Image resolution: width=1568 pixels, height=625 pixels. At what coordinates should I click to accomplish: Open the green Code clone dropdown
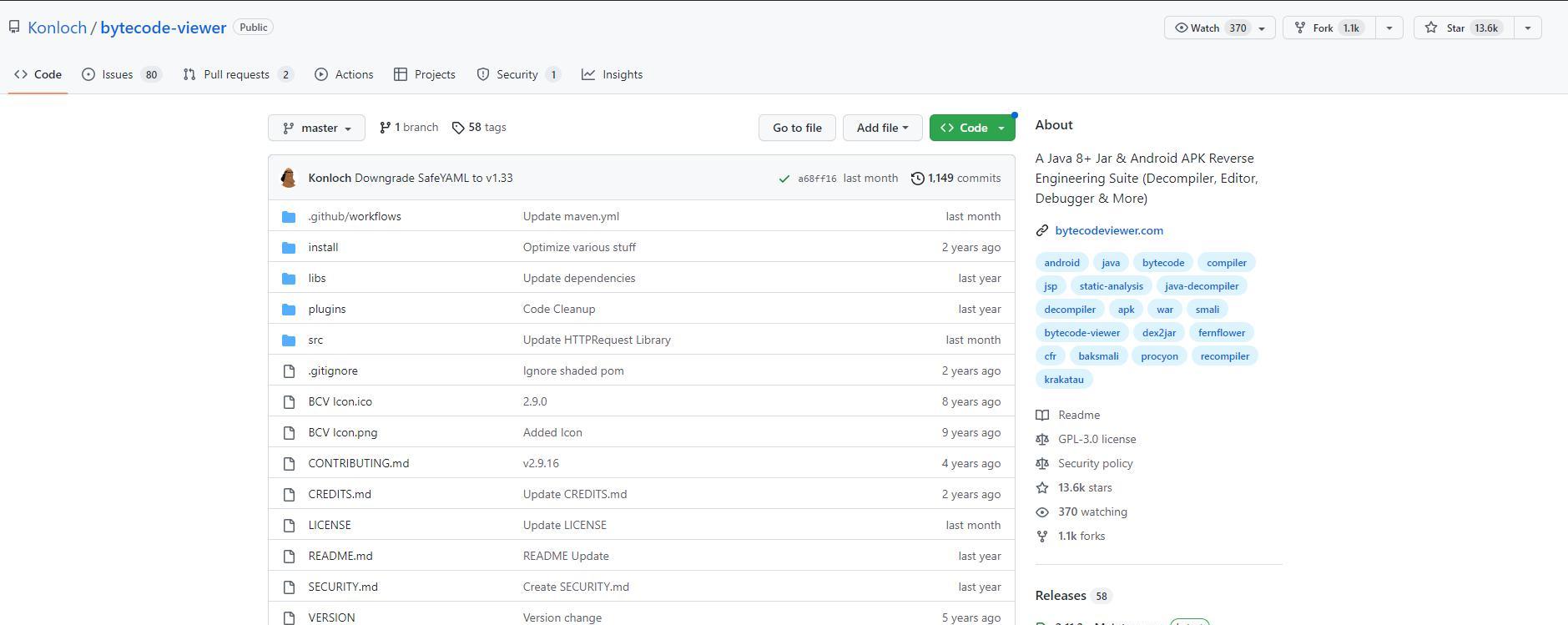coord(972,128)
